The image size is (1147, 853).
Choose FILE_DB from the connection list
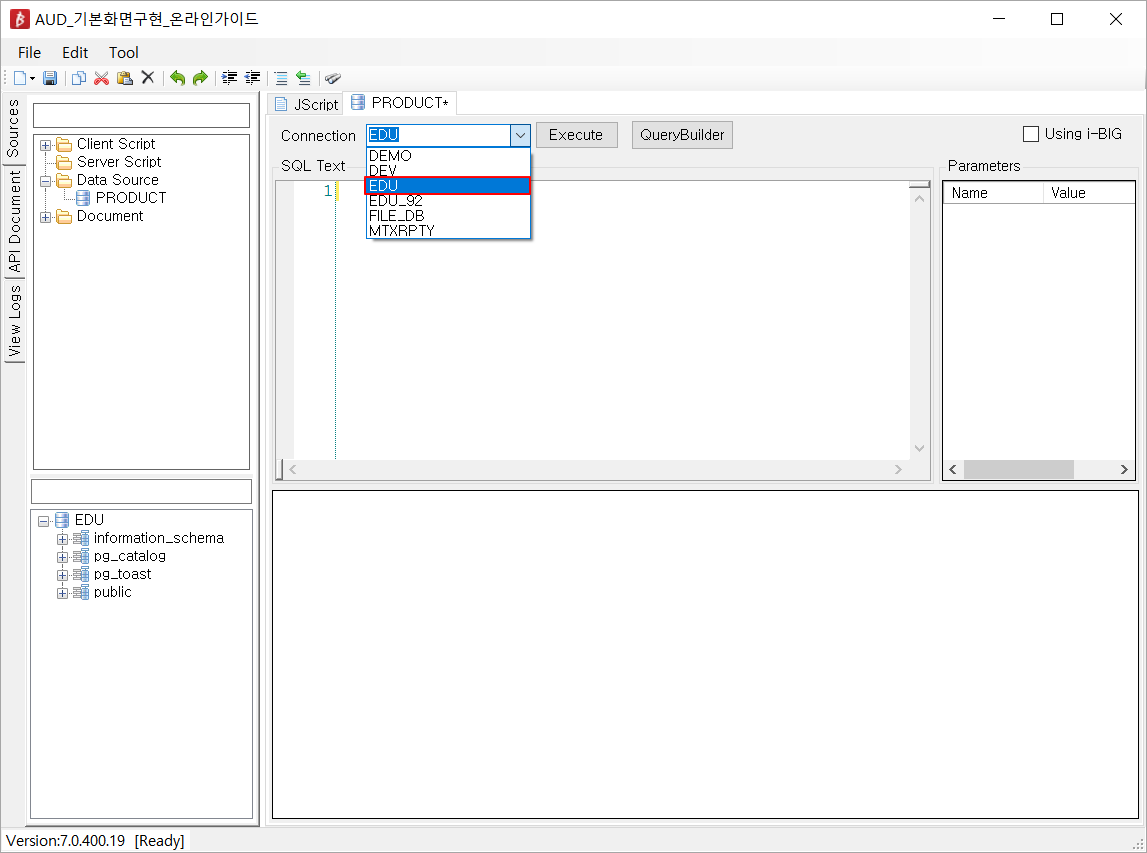(448, 216)
